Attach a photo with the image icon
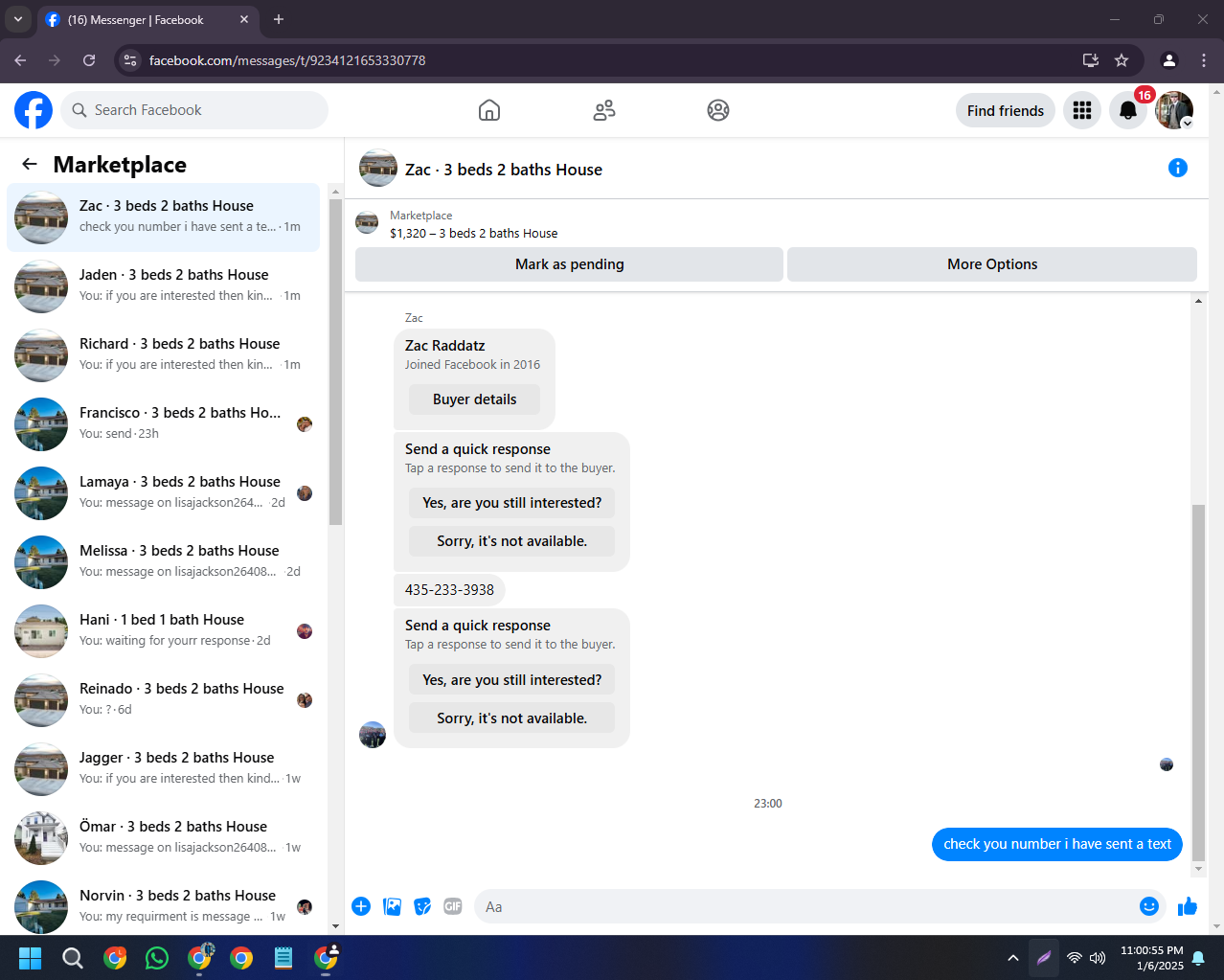The image size is (1224, 980). [392, 906]
